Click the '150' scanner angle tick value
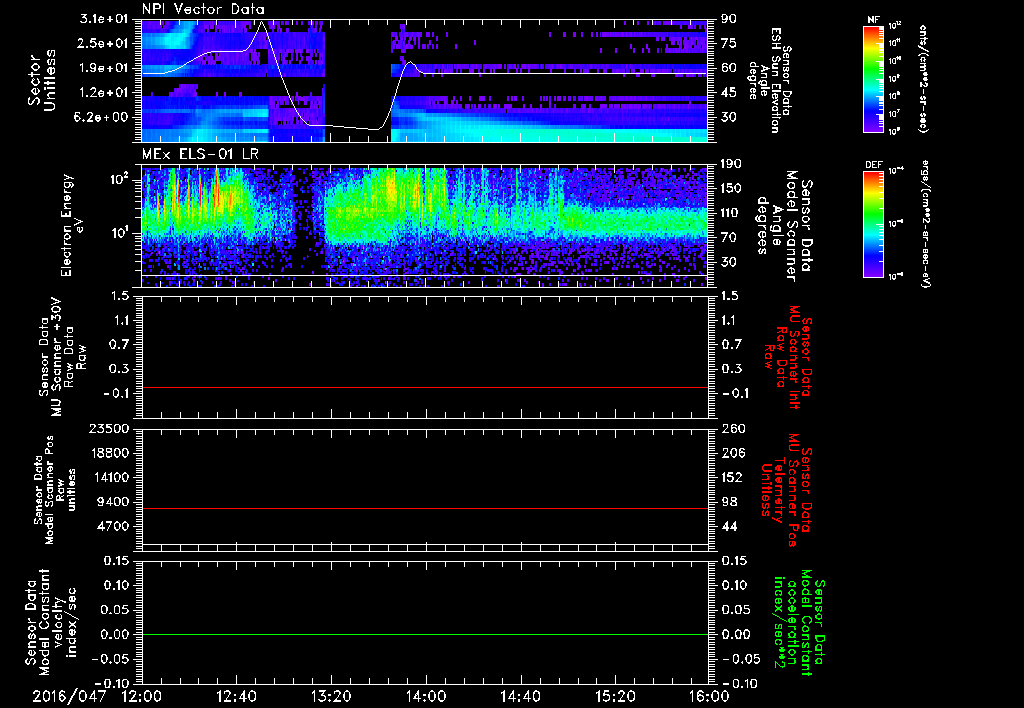The image size is (1024, 708). pyautogui.click(x=731, y=188)
